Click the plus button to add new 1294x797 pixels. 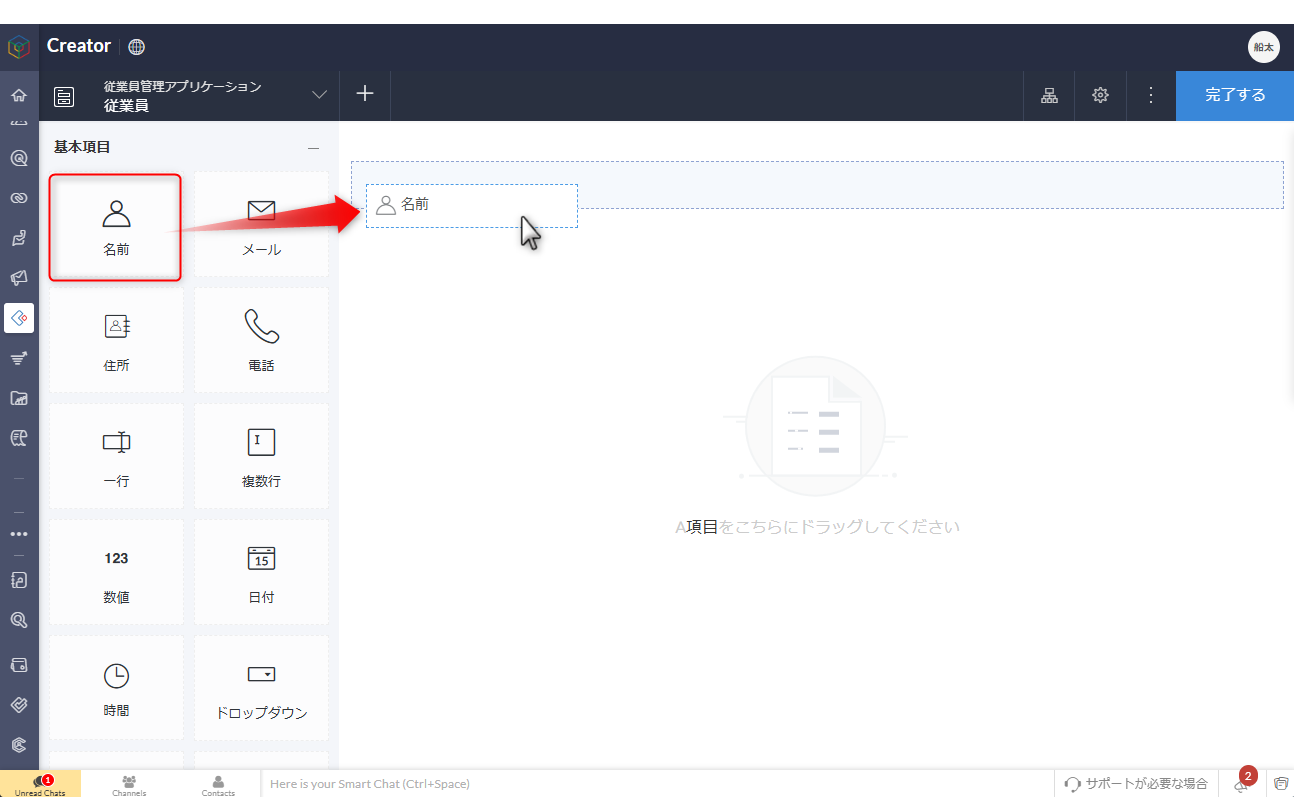pyautogui.click(x=365, y=94)
